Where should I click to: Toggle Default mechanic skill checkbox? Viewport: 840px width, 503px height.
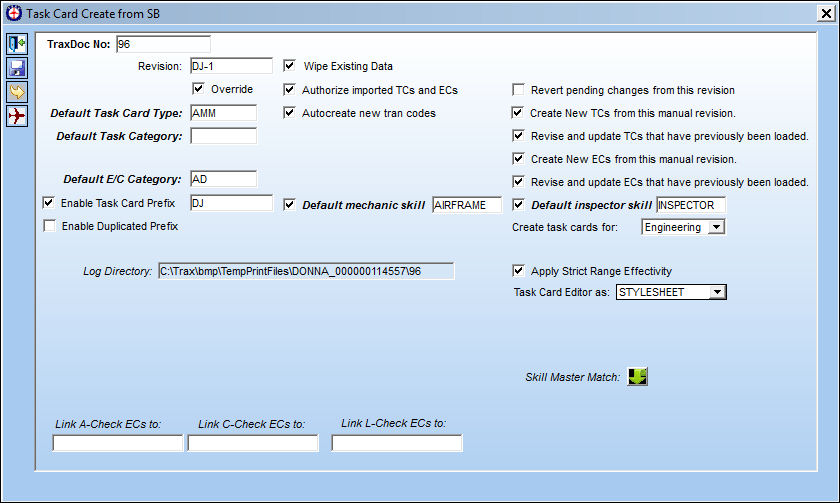pos(289,205)
